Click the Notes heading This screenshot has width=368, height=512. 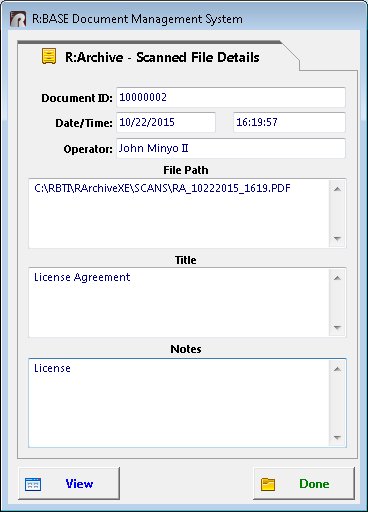pos(186,349)
